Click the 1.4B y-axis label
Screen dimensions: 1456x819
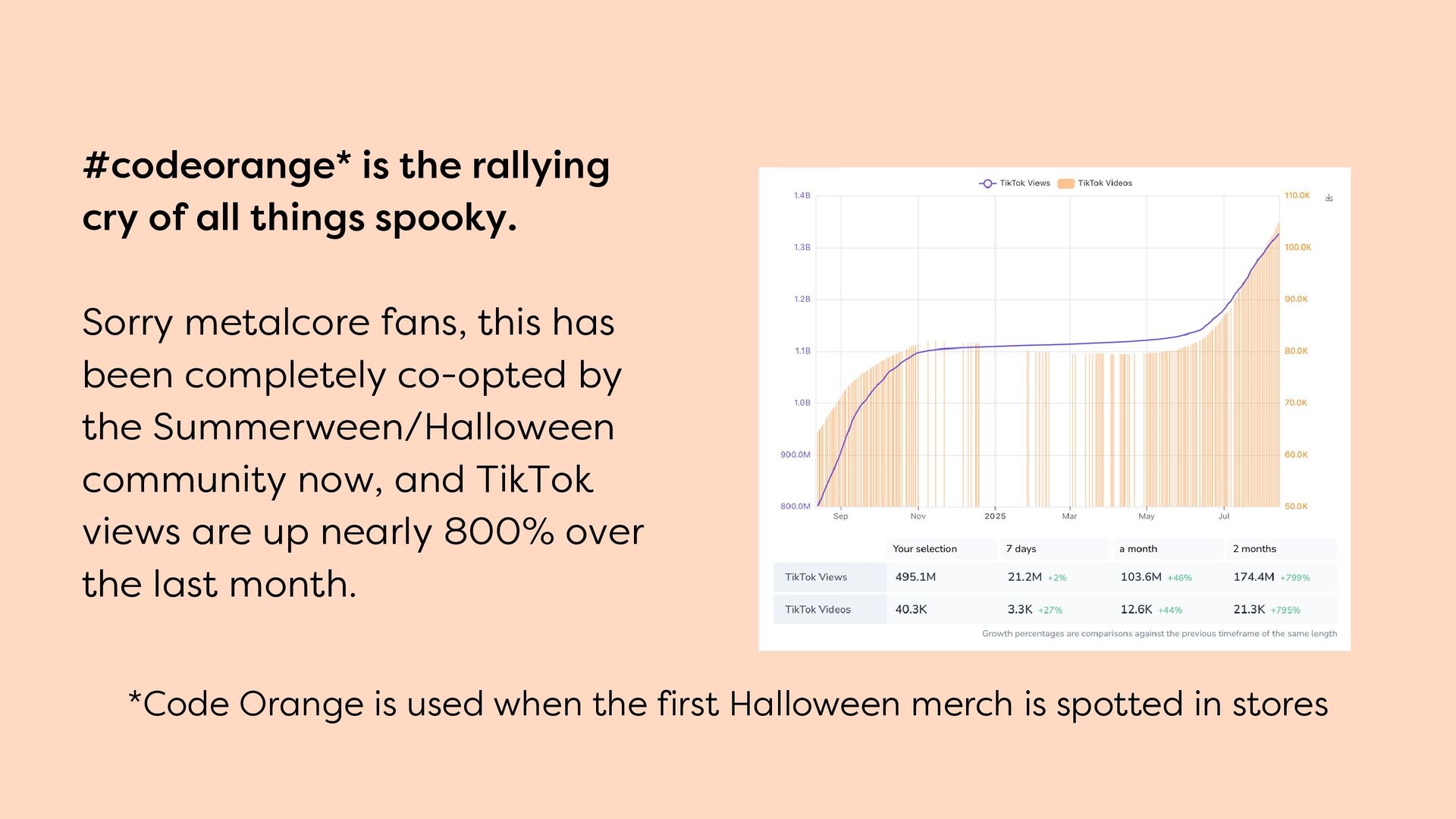(802, 196)
